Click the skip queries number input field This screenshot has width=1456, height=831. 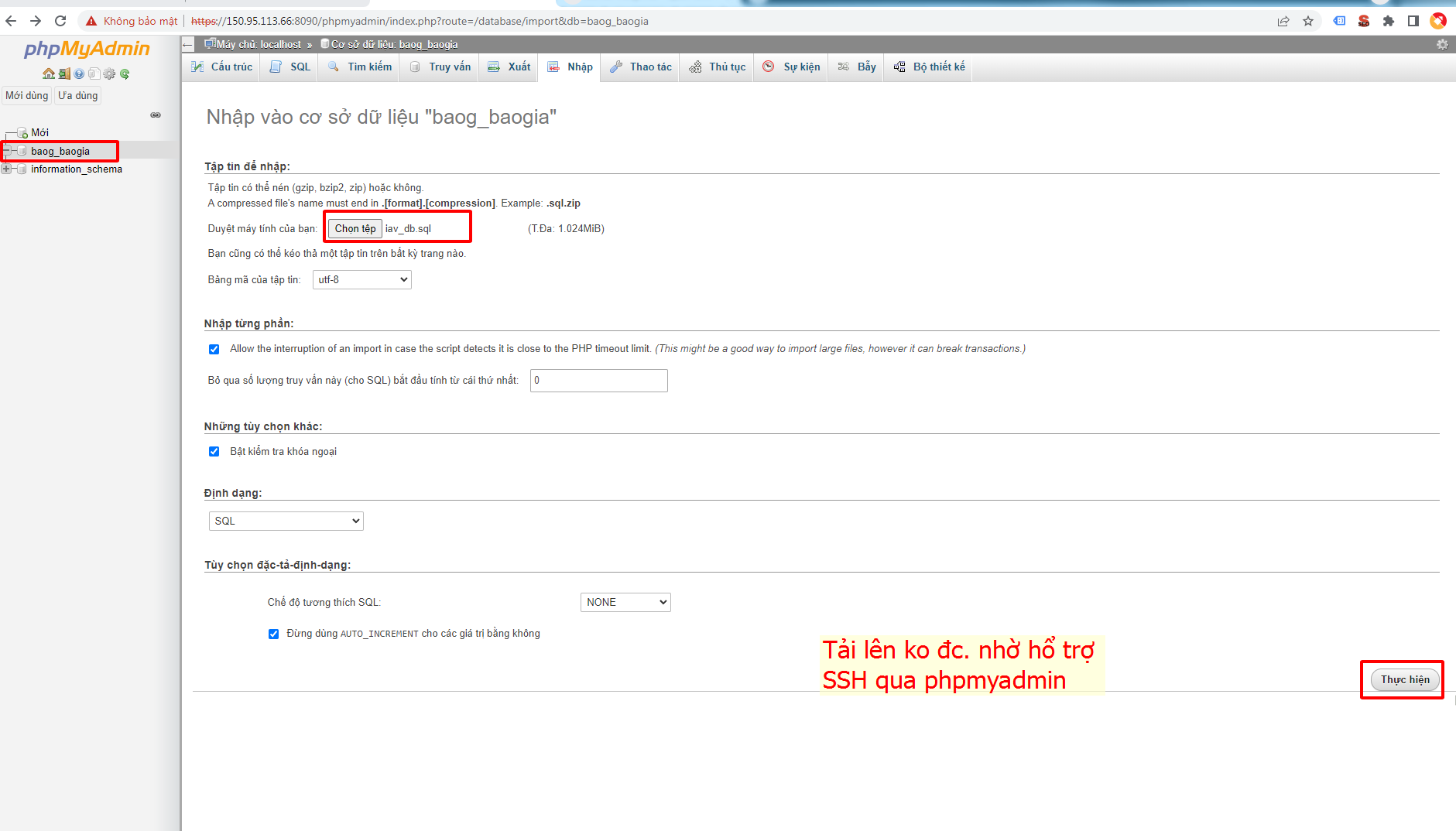tap(598, 381)
